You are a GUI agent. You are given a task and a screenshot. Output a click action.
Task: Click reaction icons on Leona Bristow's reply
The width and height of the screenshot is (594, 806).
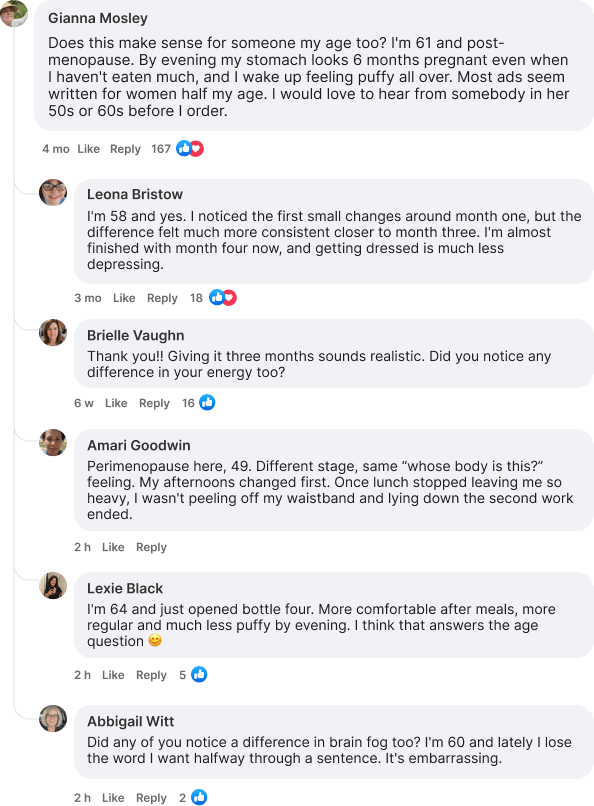point(222,298)
